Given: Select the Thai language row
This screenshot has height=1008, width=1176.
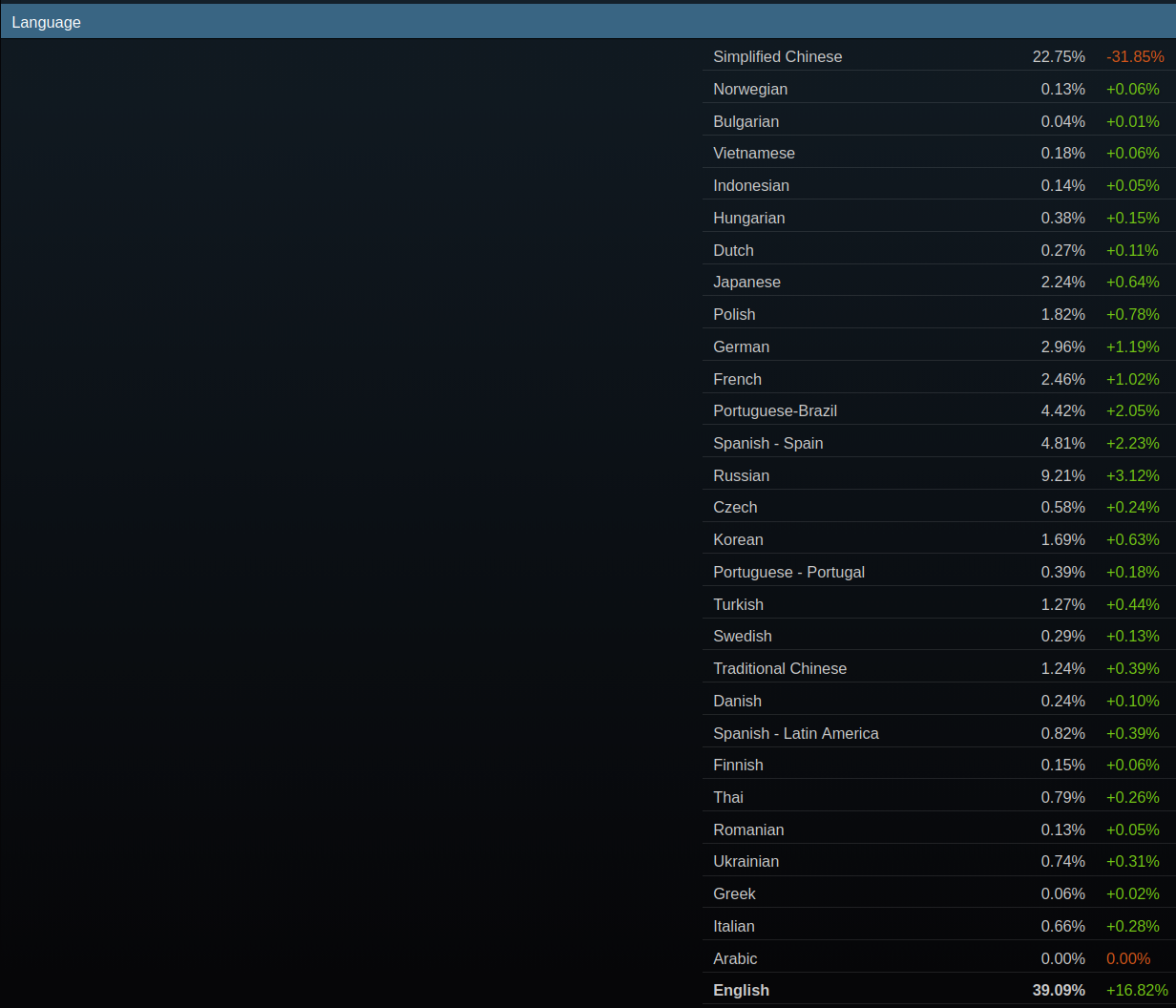Looking at the screenshot, I should [939, 797].
